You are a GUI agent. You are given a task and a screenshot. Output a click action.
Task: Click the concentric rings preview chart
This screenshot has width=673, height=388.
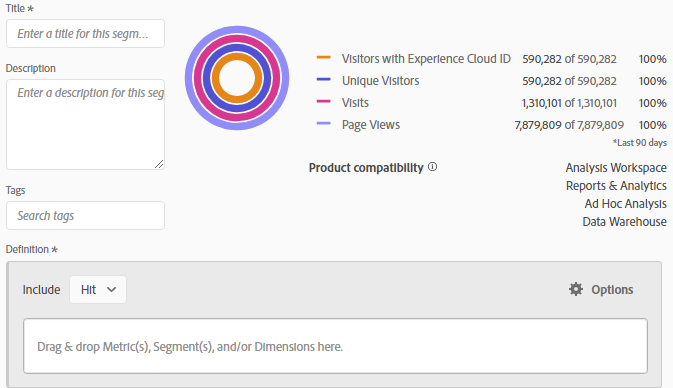click(237, 78)
